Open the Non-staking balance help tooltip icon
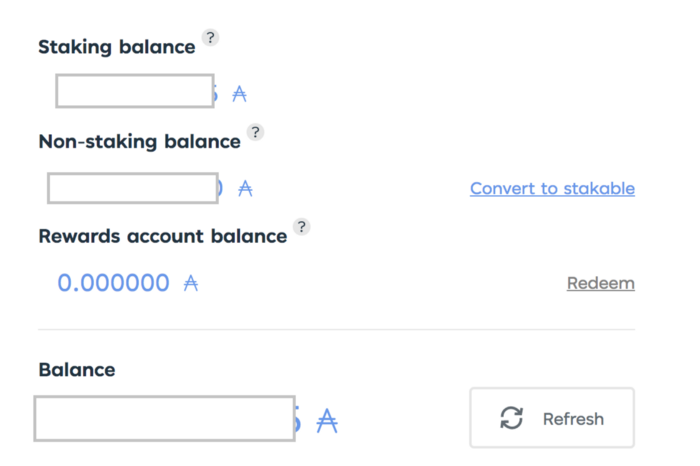The width and height of the screenshot is (700, 466). pyautogui.click(x=255, y=132)
